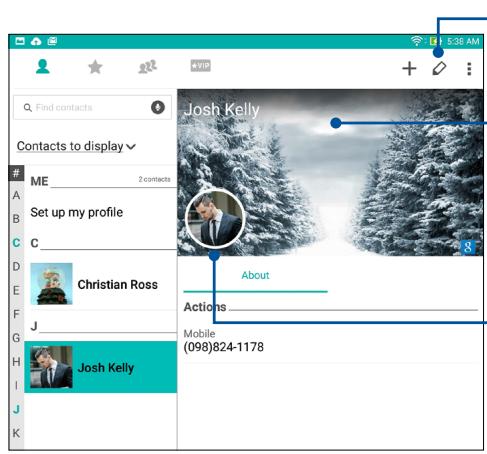Jump to index letter C
Screen dimensions: 487x454
(16, 243)
